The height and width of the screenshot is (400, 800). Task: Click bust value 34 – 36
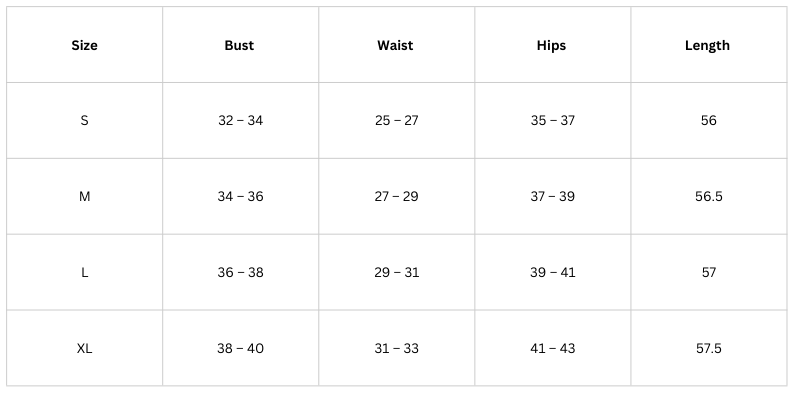coord(240,196)
